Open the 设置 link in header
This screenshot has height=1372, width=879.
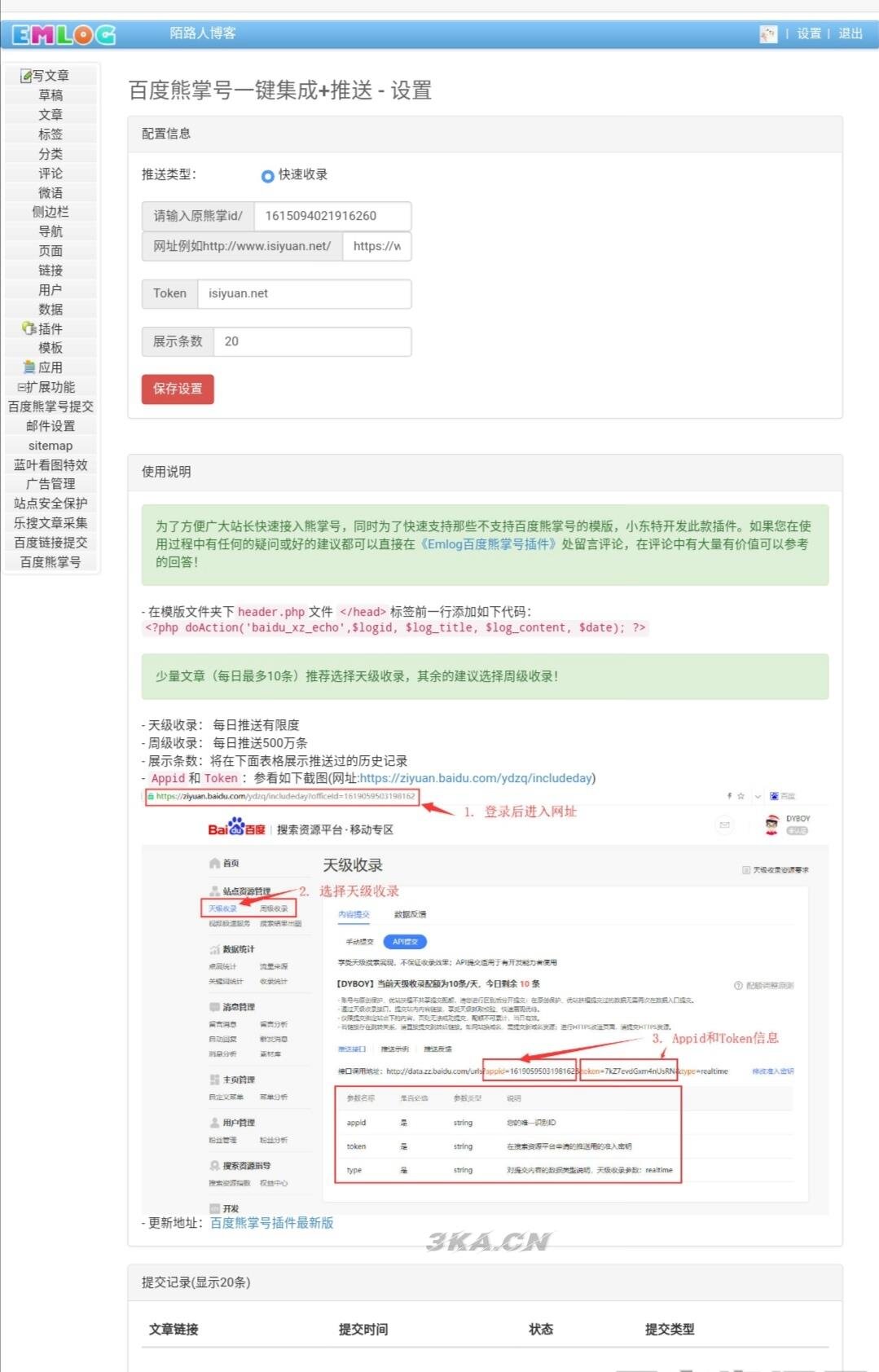808,34
